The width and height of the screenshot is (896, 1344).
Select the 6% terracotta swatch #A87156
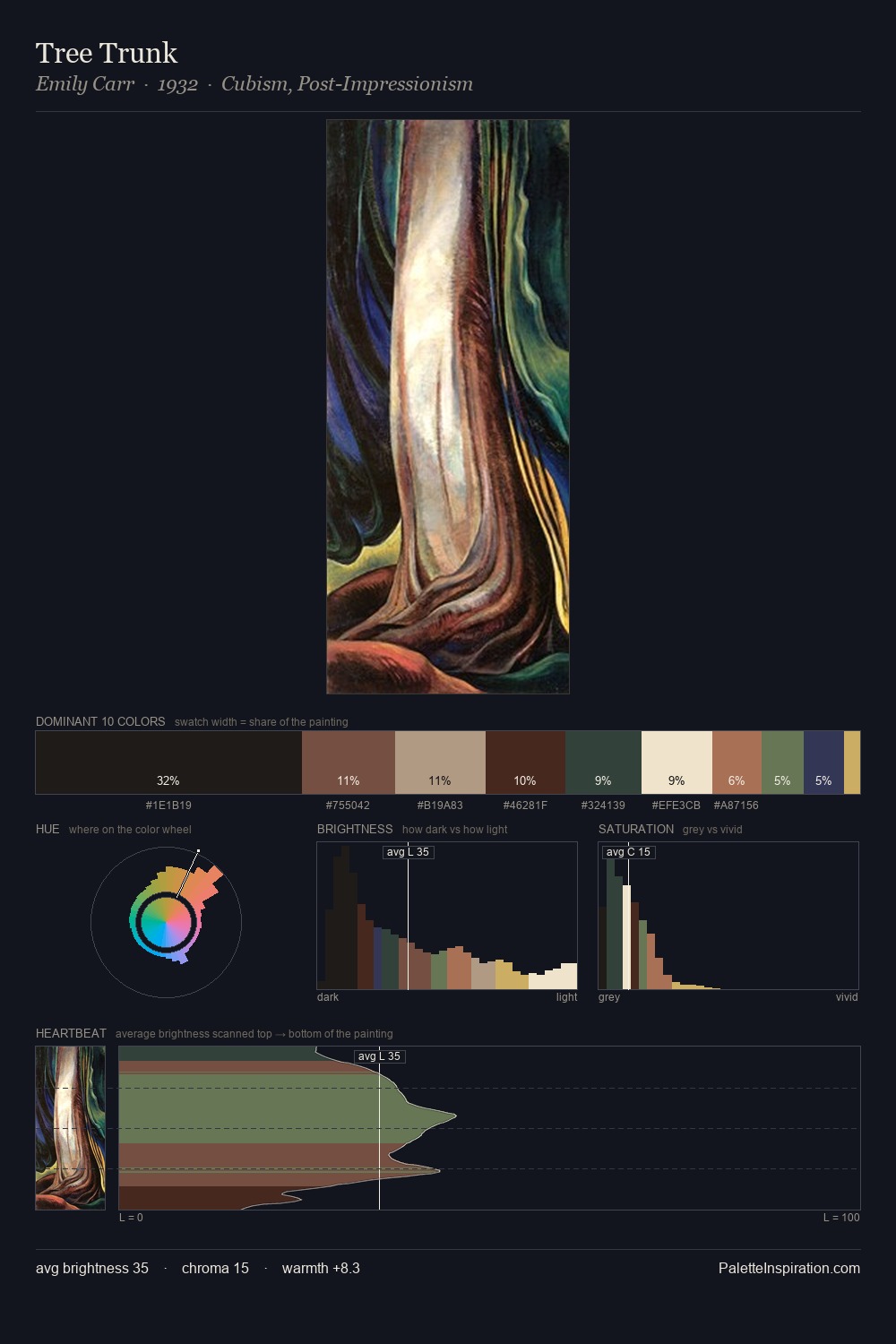coord(737,762)
